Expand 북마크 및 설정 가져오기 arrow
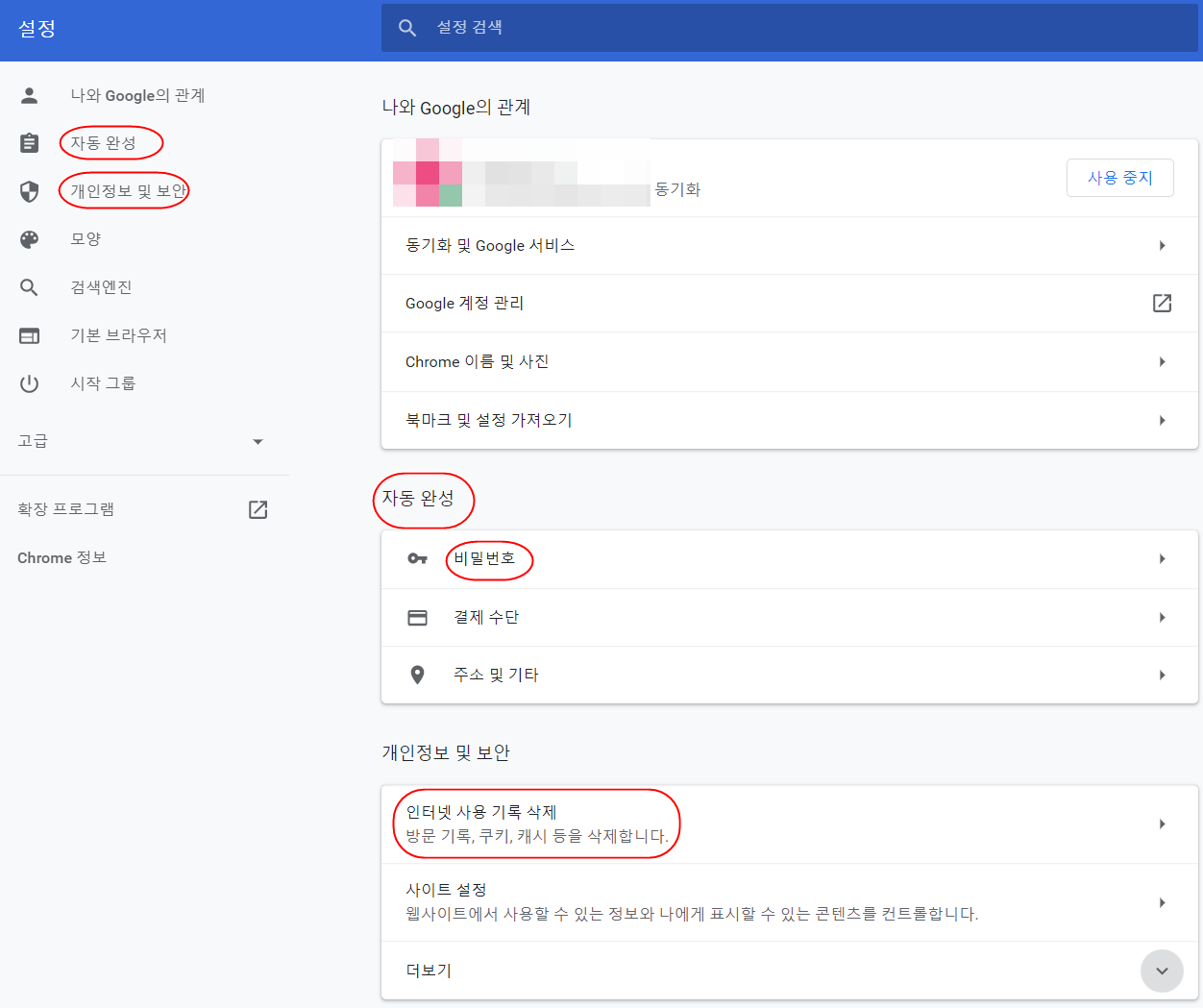Image resolution: width=1203 pixels, height=1008 pixels. (1162, 421)
